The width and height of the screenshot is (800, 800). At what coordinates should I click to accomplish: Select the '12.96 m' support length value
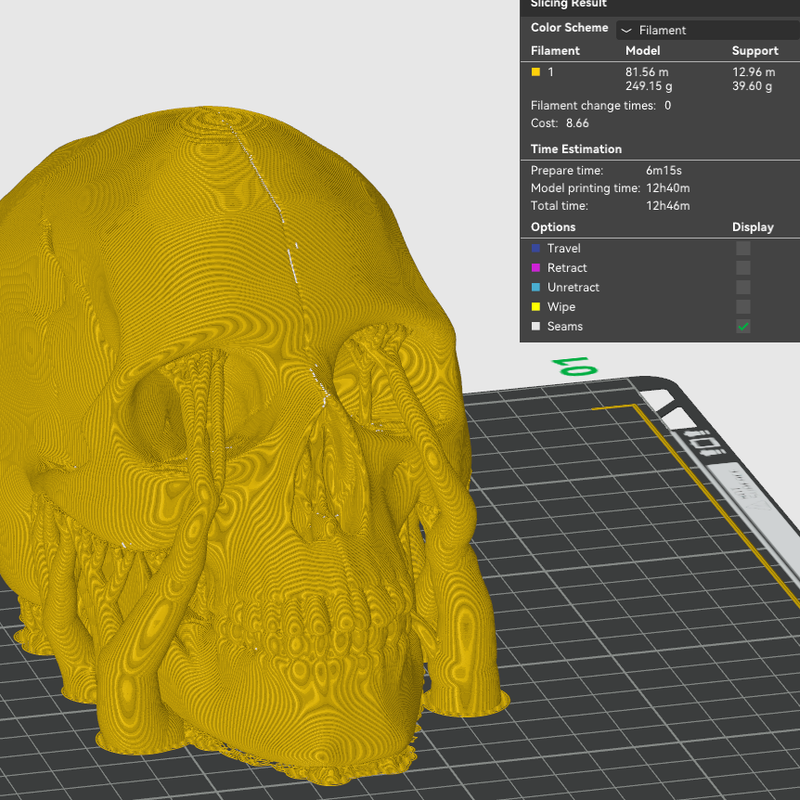(x=754, y=72)
